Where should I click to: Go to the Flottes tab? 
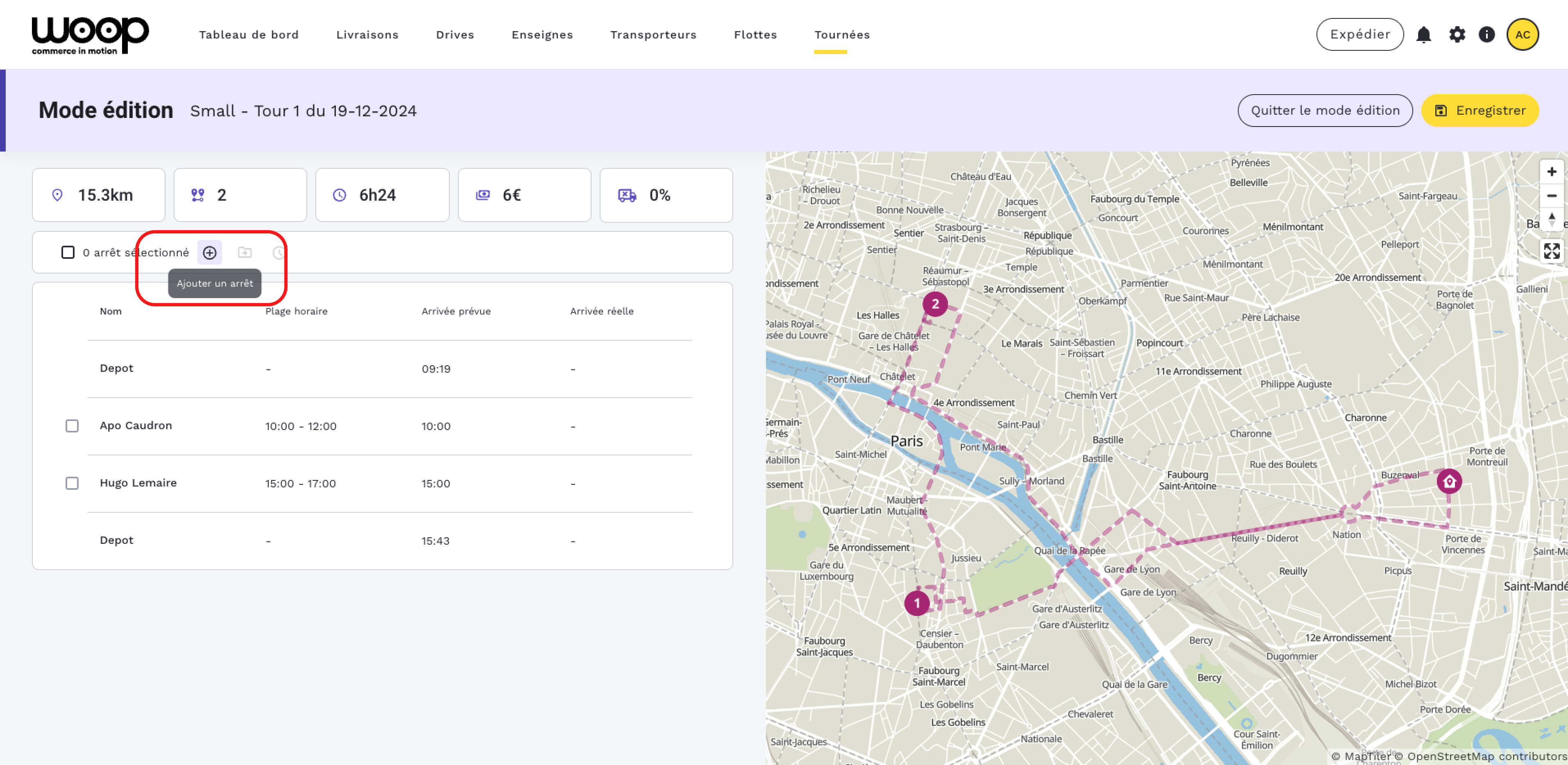tap(755, 35)
